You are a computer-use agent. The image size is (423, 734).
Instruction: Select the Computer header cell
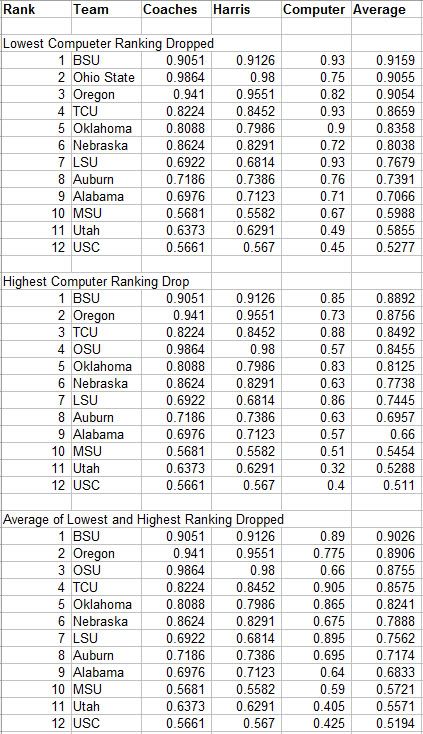click(317, 9)
